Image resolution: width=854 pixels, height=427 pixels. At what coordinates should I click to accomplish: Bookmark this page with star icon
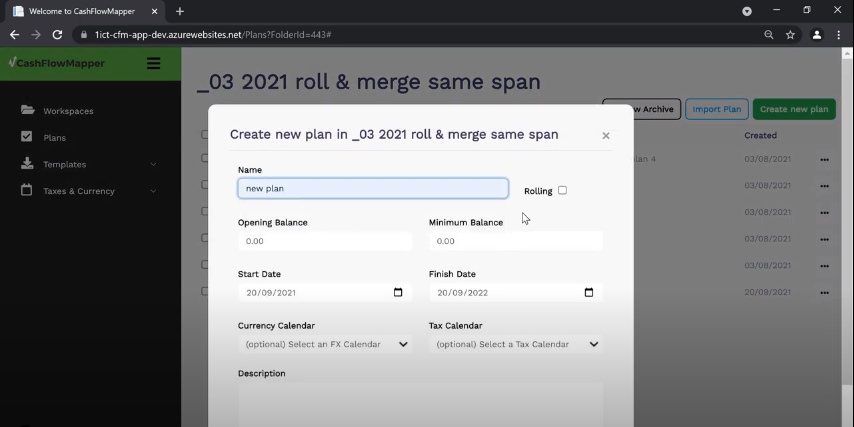tap(790, 35)
